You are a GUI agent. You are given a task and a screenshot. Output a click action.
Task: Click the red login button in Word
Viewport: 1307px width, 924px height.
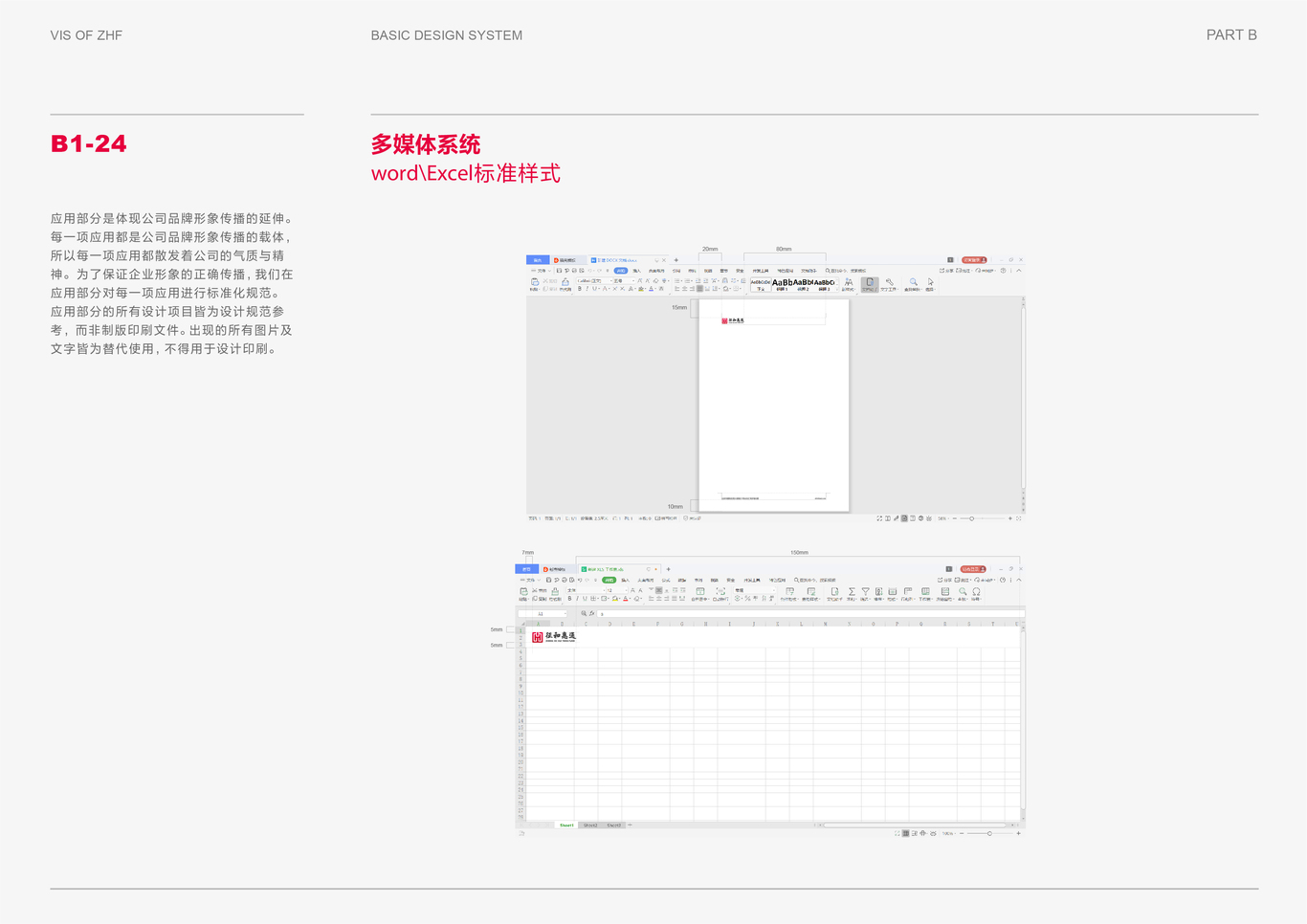coord(974,260)
